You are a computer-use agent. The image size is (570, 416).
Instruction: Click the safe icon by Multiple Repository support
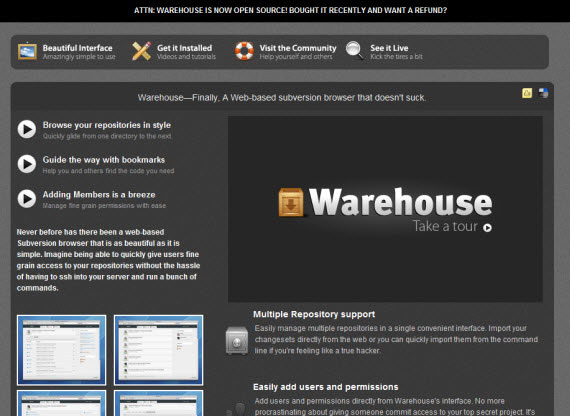(237, 340)
